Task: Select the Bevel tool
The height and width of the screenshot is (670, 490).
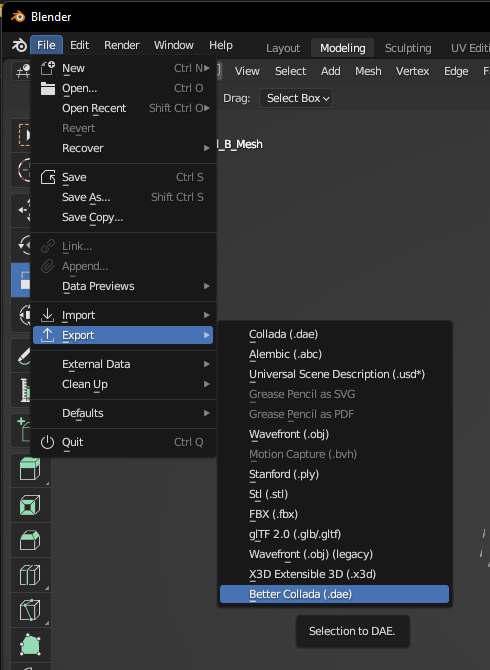Action: 30,540
